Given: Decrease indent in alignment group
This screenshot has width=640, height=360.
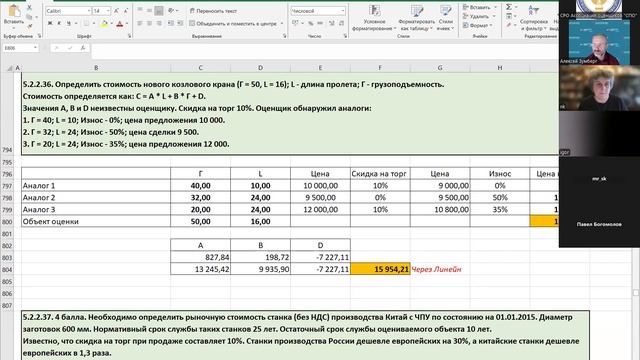Looking at the screenshot, I should tap(171, 24).
